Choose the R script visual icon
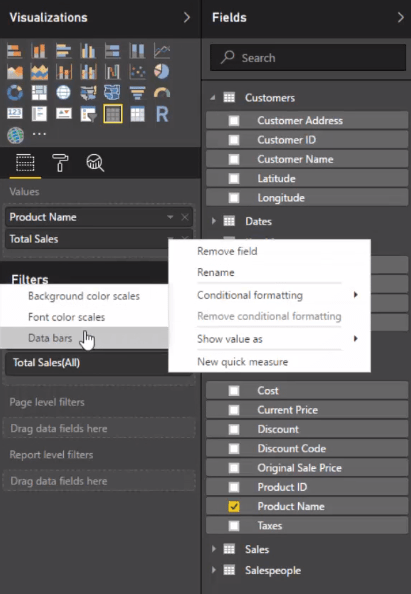Screen dimensions: 411x594 pos(162,114)
